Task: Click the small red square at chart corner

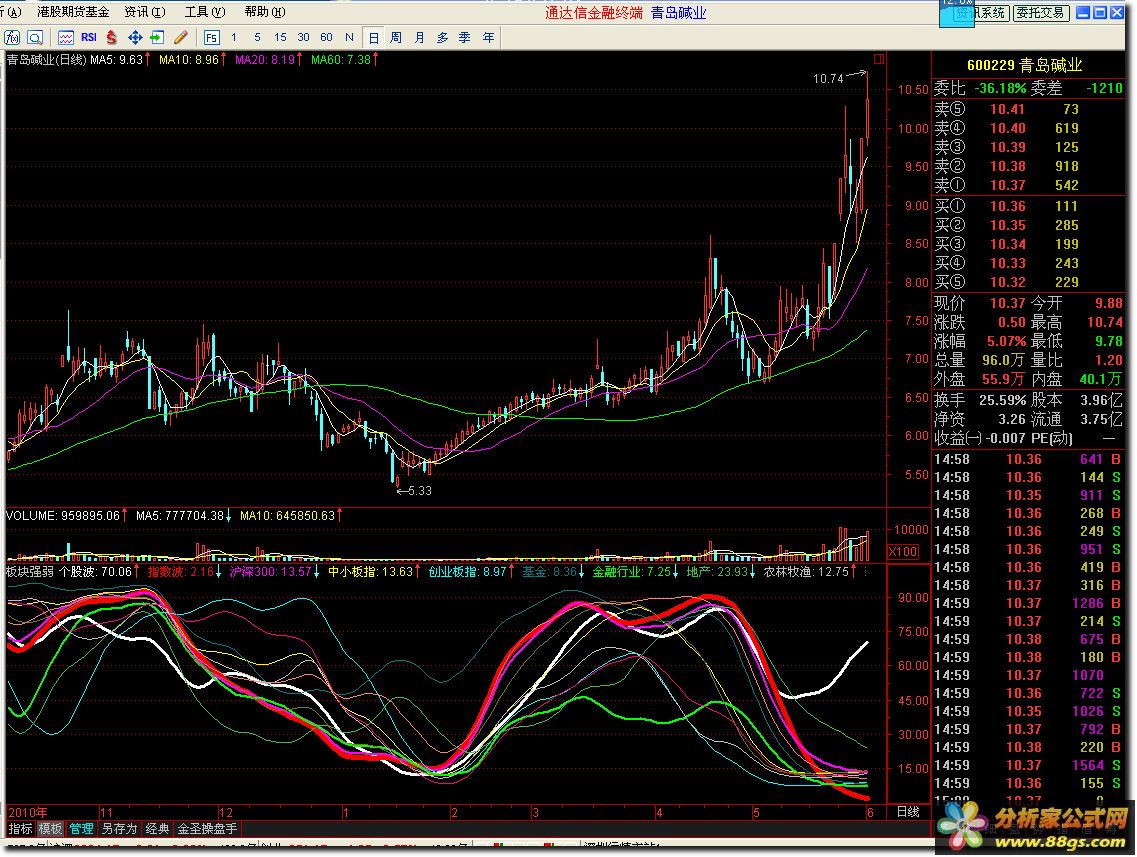Action: pyautogui.click(x=879, y=59)
